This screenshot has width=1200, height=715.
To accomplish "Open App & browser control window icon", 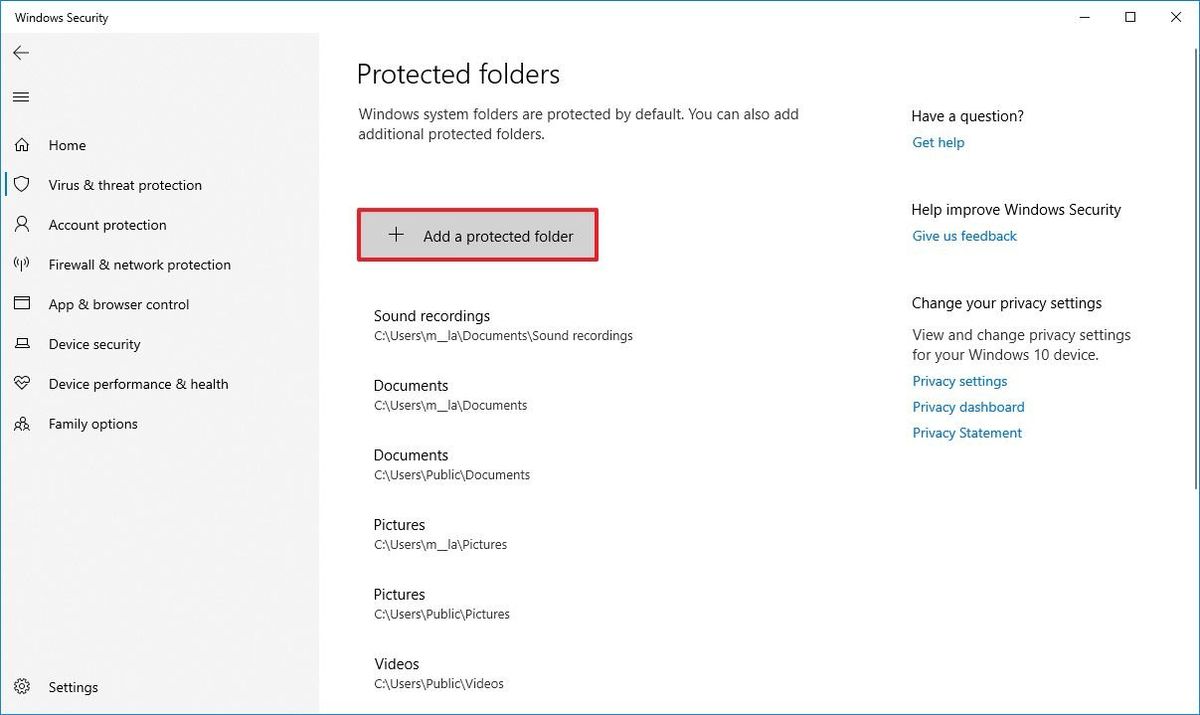I will 22,304.
